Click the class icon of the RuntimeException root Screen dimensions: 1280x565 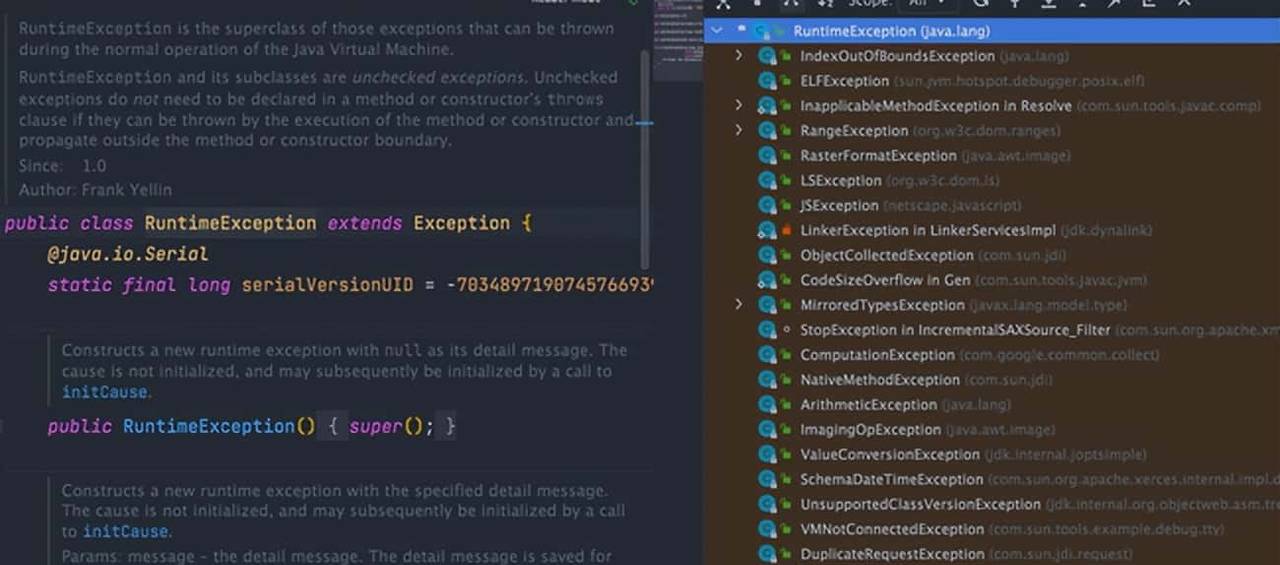(x=763, y=31)
